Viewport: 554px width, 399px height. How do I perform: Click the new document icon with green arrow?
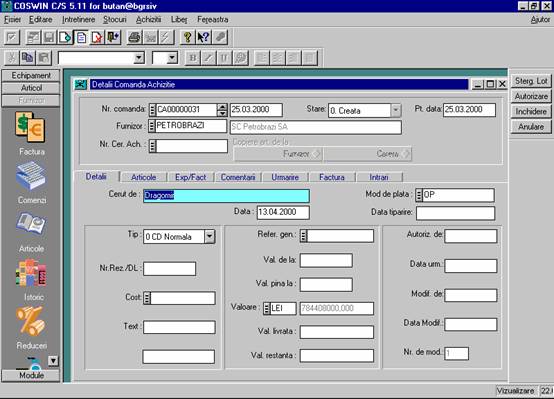[65, 37]
